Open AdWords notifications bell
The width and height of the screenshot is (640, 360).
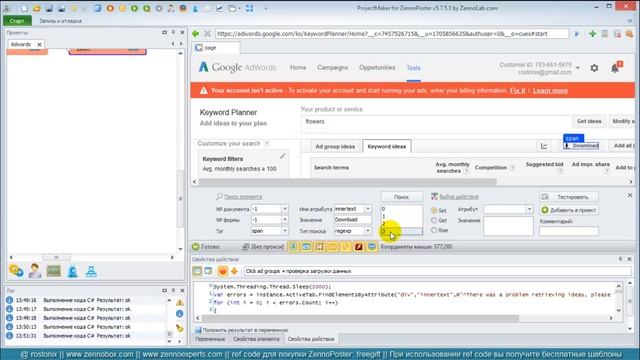point(615,68)
